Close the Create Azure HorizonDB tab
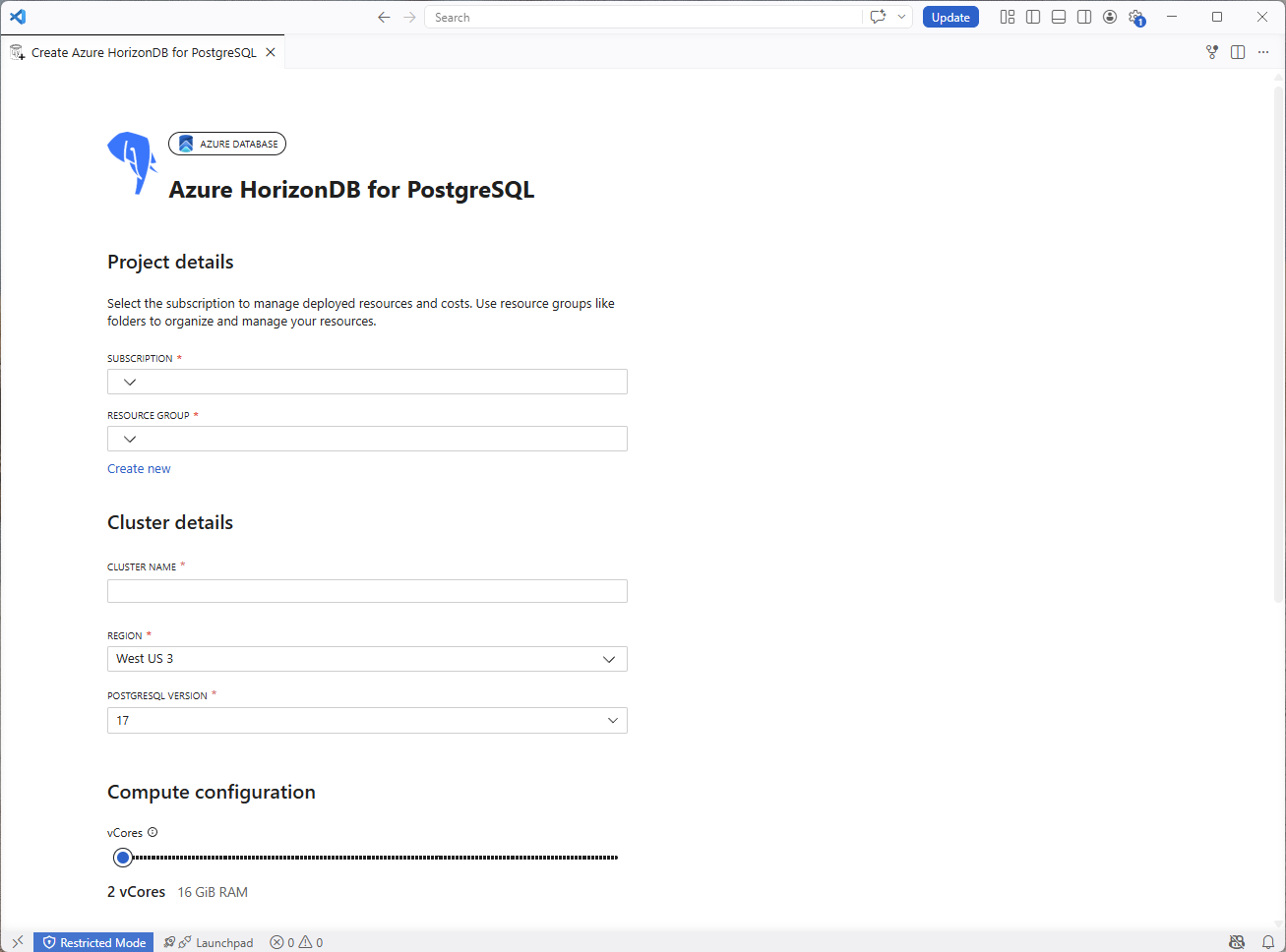Screen dimensions: 1286x952 coord(271,52)
